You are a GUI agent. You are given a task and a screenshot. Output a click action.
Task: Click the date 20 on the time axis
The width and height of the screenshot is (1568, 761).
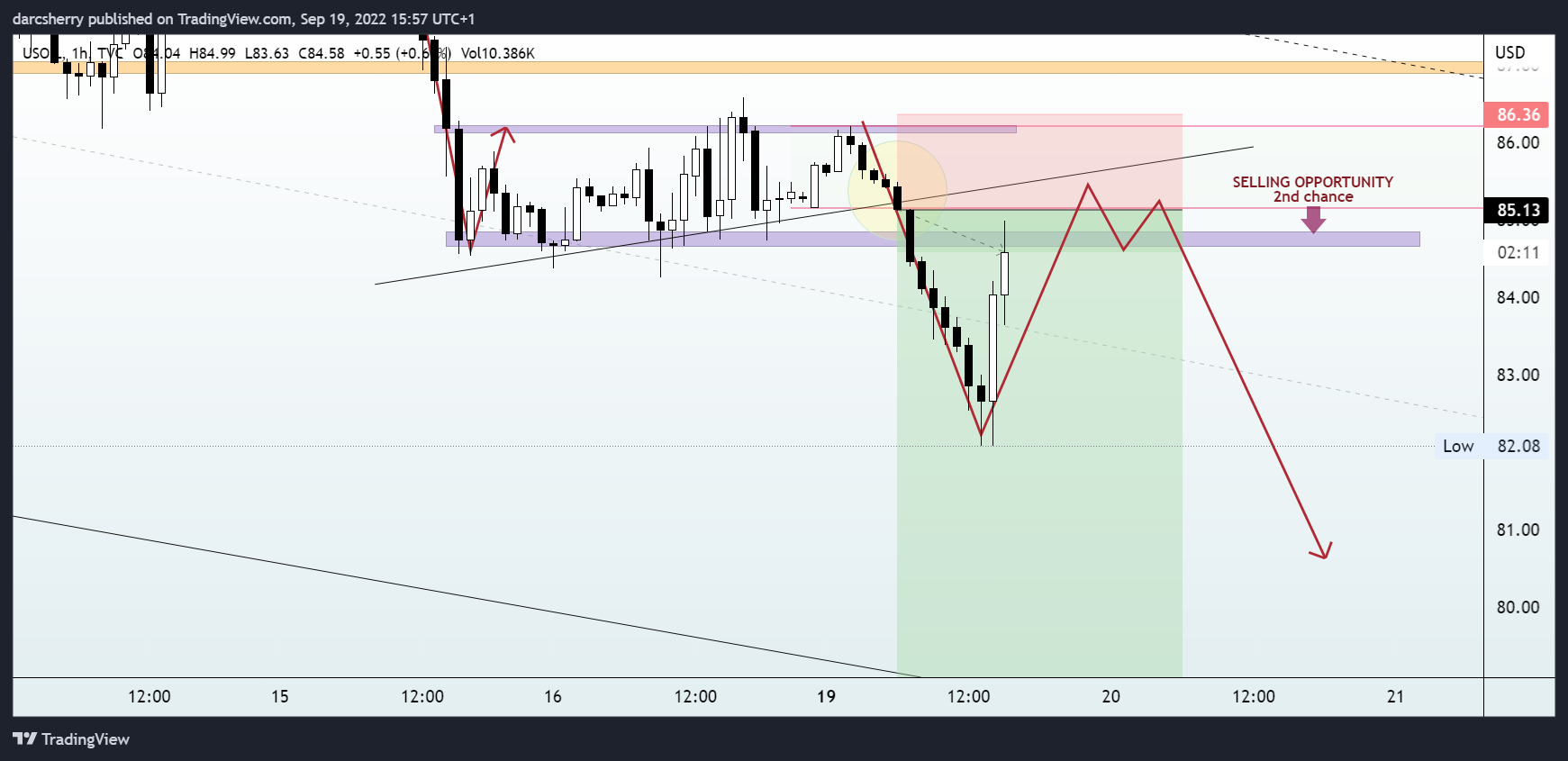(1111, 696)
